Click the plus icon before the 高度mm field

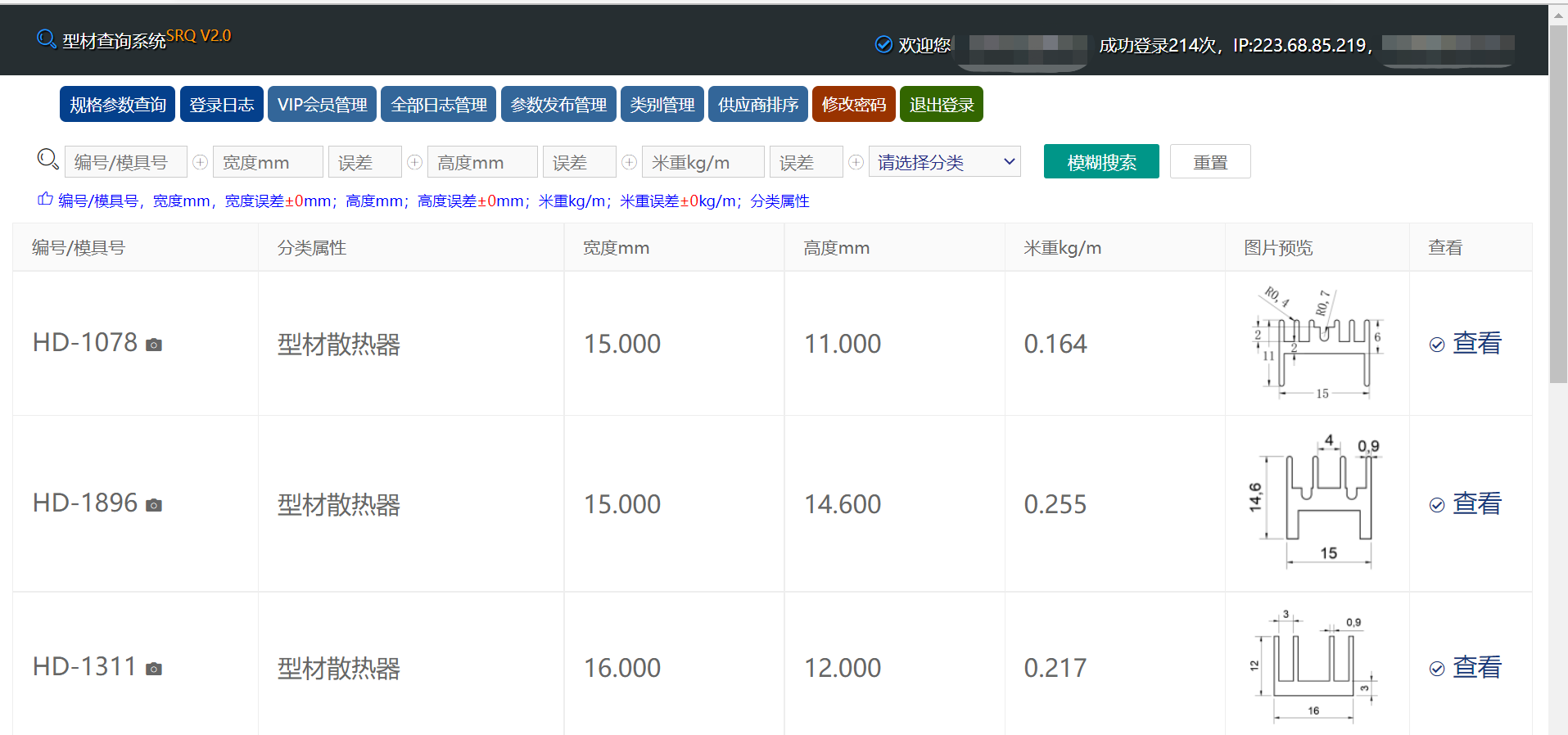click(415, 162)
